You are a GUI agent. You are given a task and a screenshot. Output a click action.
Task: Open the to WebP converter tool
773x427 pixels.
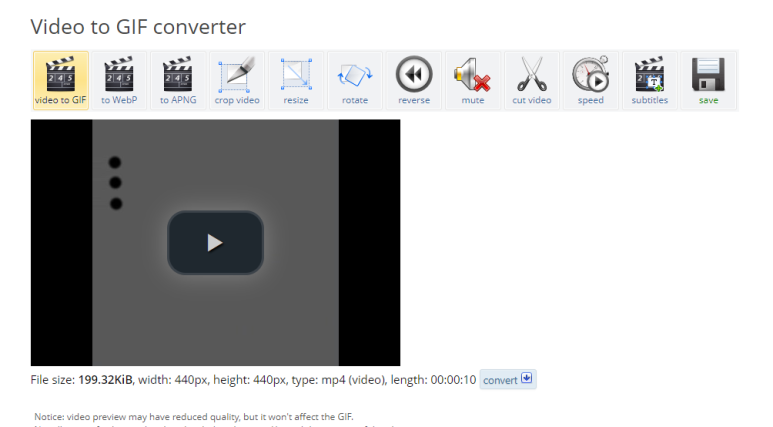pos(119,80)
